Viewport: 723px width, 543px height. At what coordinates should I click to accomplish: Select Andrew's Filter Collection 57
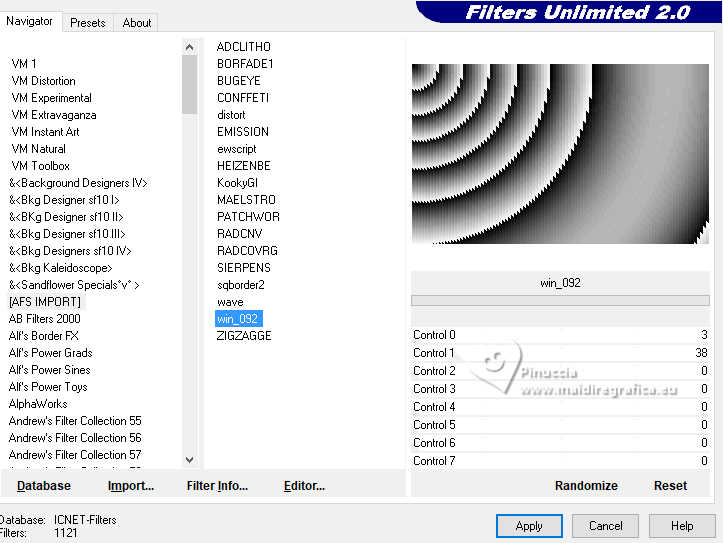point(75,455)
